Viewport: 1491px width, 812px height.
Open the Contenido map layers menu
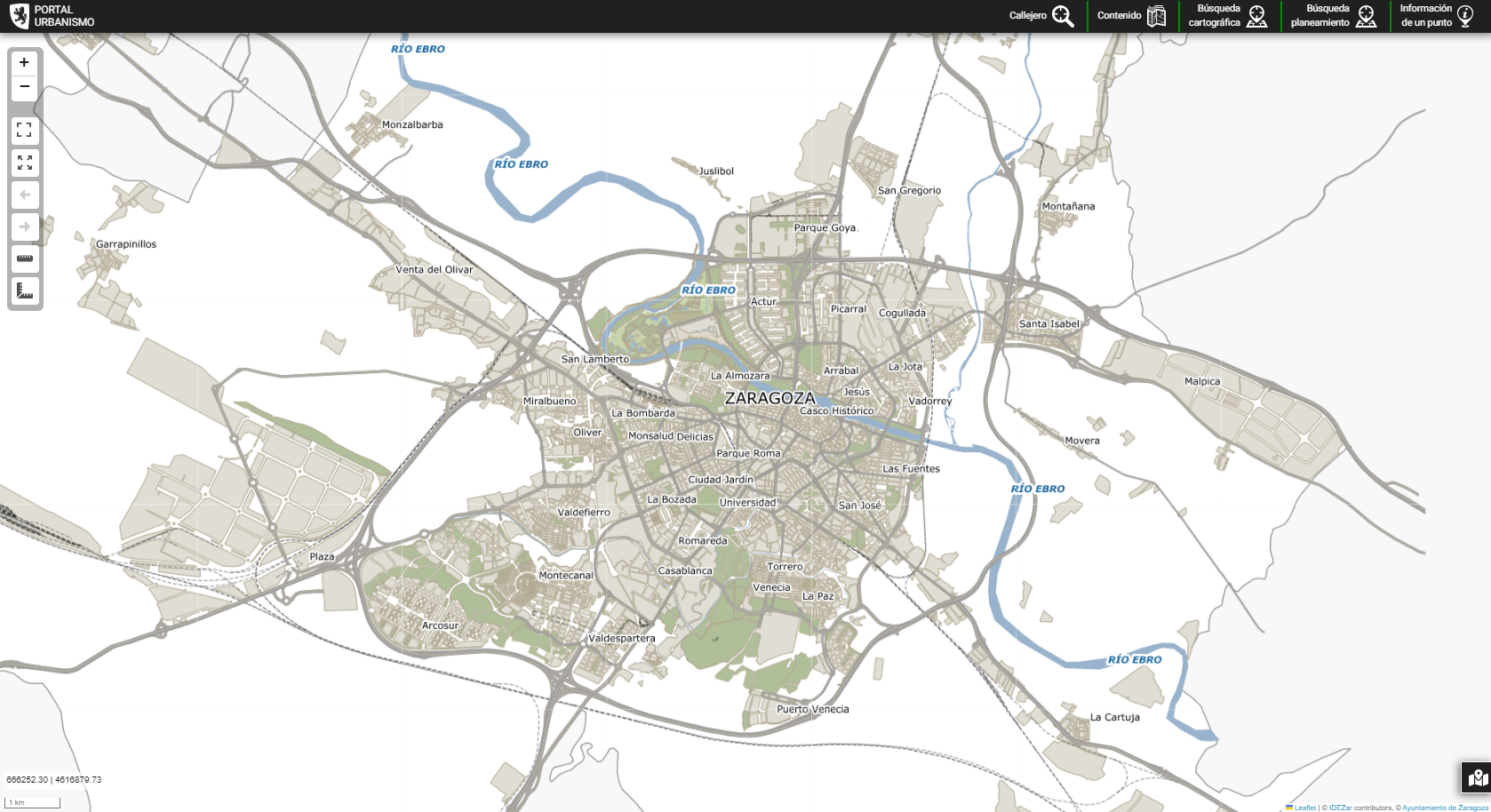pyautogui.click(x=1131, y=16)
